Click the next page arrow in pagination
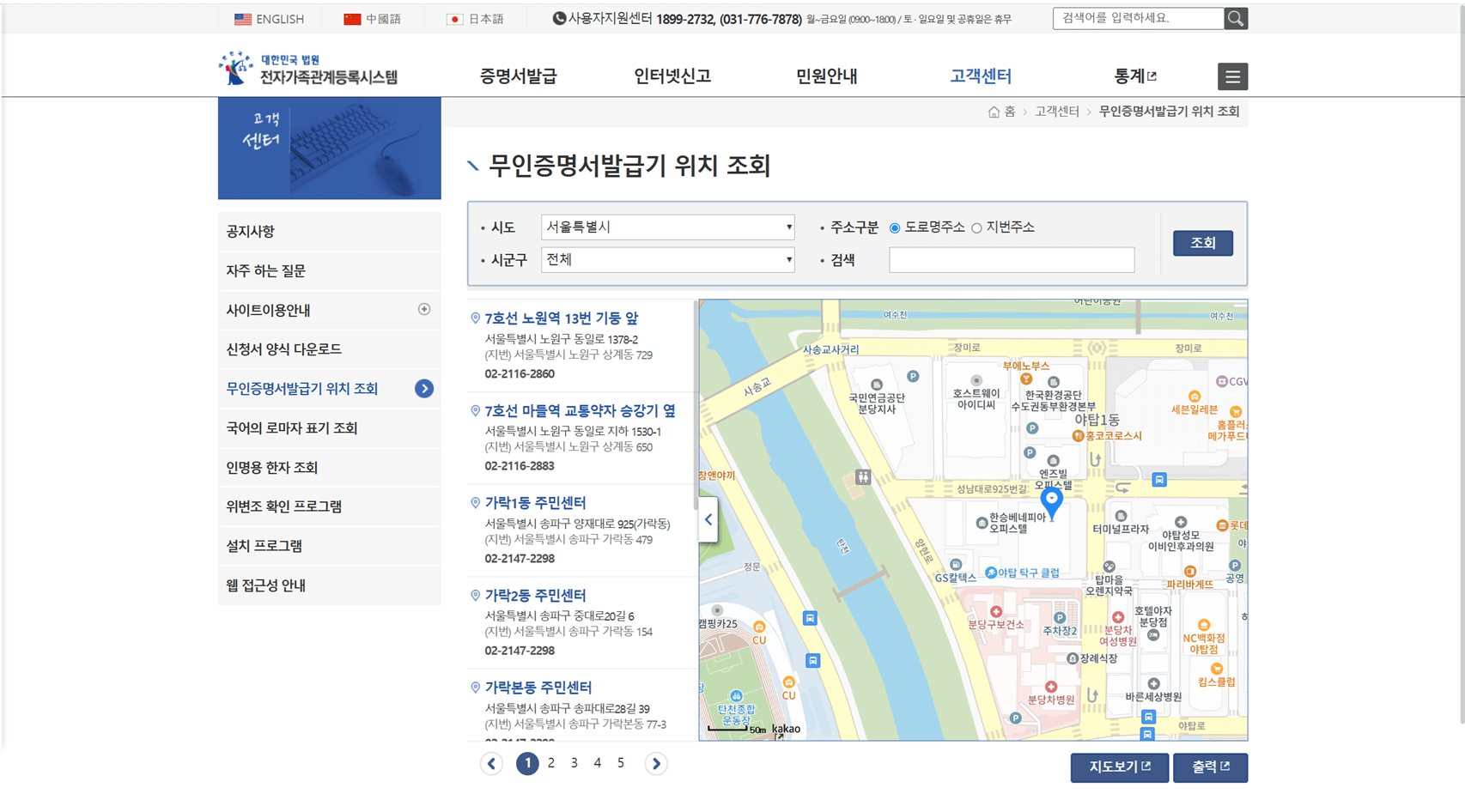This screenshot has width=1465, height=812. 656,762
